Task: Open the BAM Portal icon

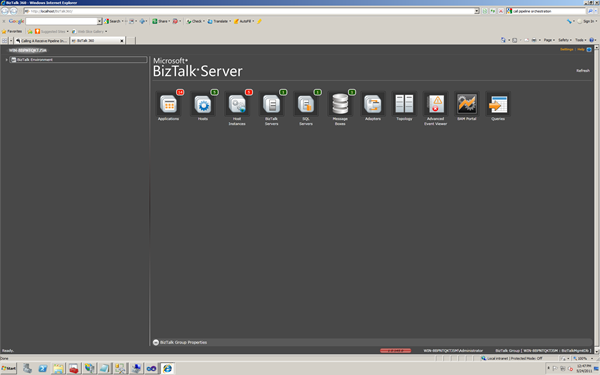Action: pos(467,104)
